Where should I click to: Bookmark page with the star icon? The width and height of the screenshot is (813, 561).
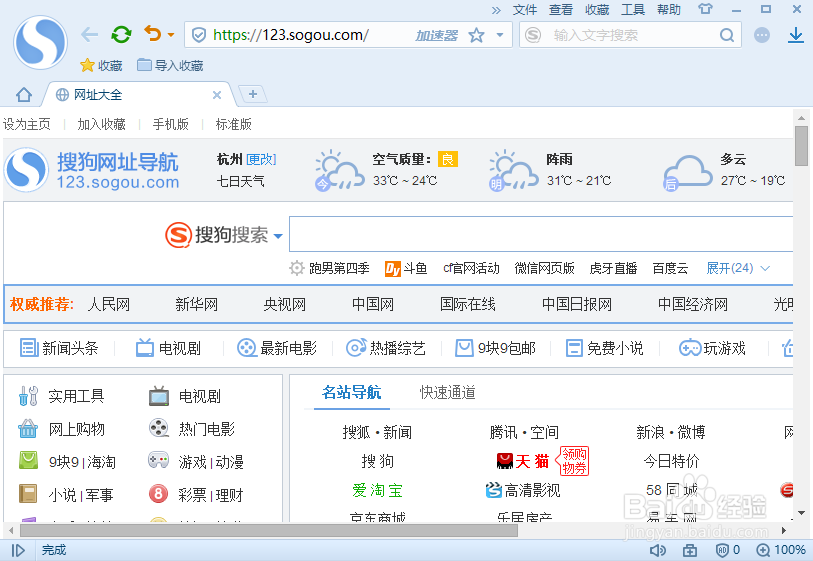click(476, 35)
